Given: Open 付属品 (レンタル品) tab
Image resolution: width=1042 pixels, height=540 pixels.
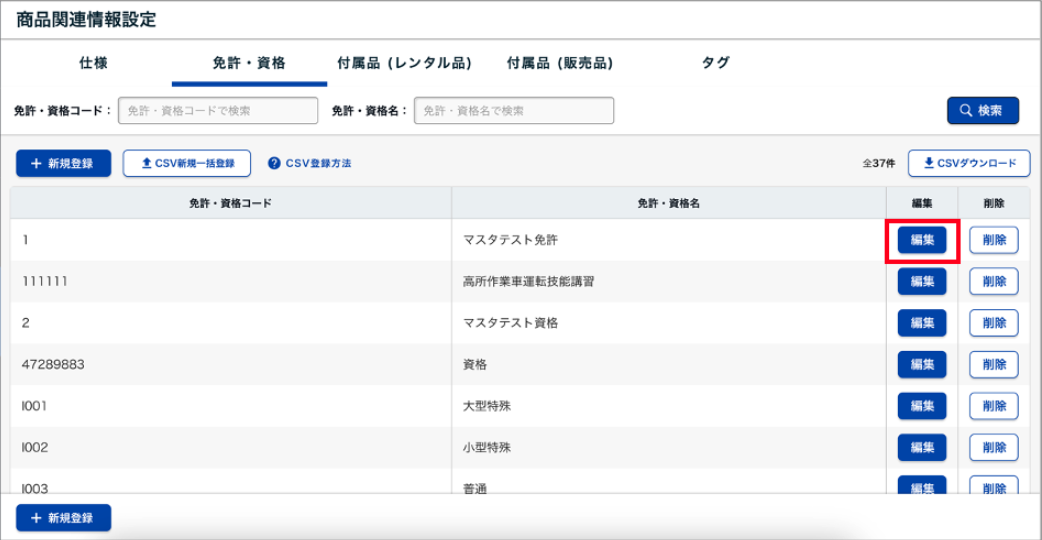Looking at the screenshot, I should coord(404,63).
